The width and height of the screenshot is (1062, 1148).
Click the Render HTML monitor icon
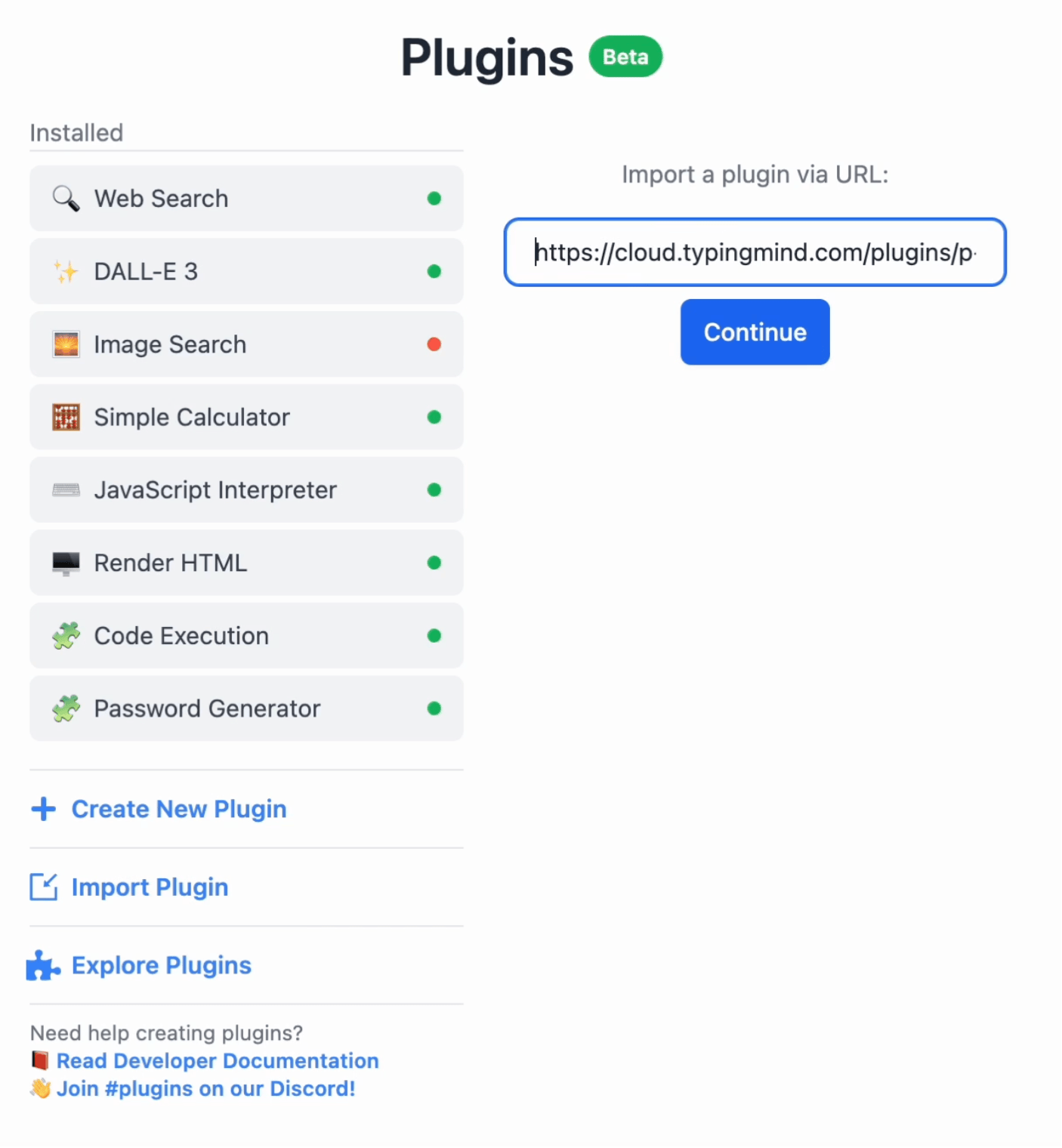[66, 563]
